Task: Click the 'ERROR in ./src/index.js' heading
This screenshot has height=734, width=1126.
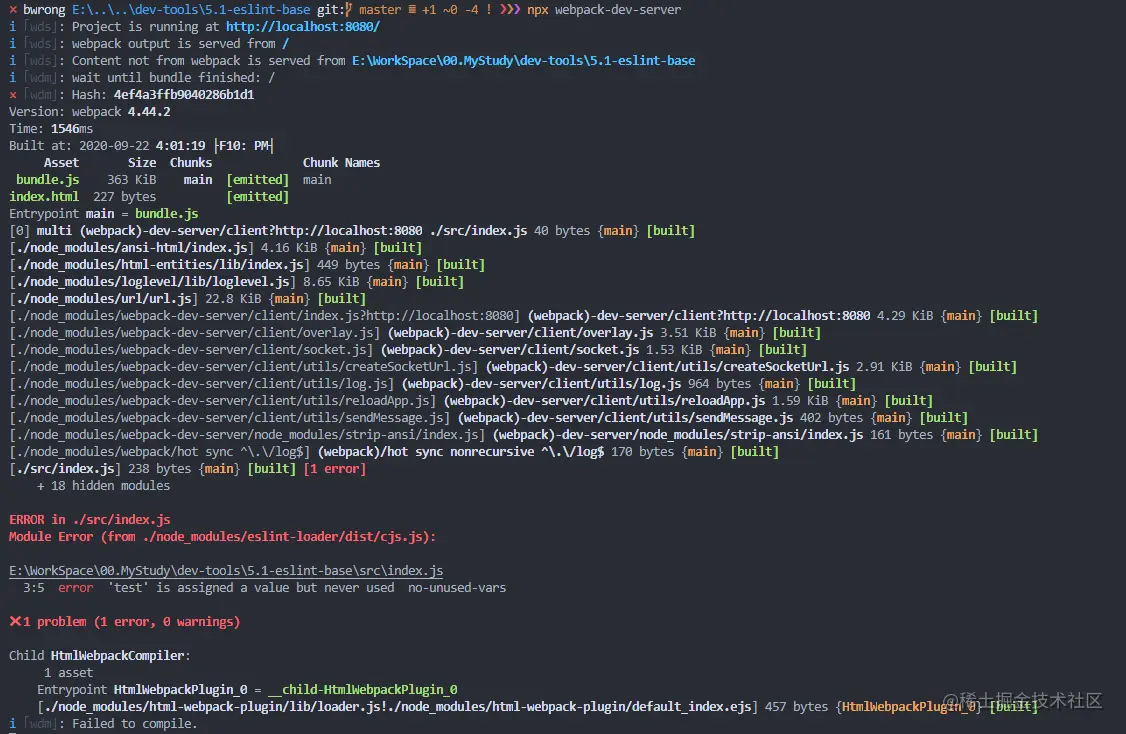Action: 90,519
